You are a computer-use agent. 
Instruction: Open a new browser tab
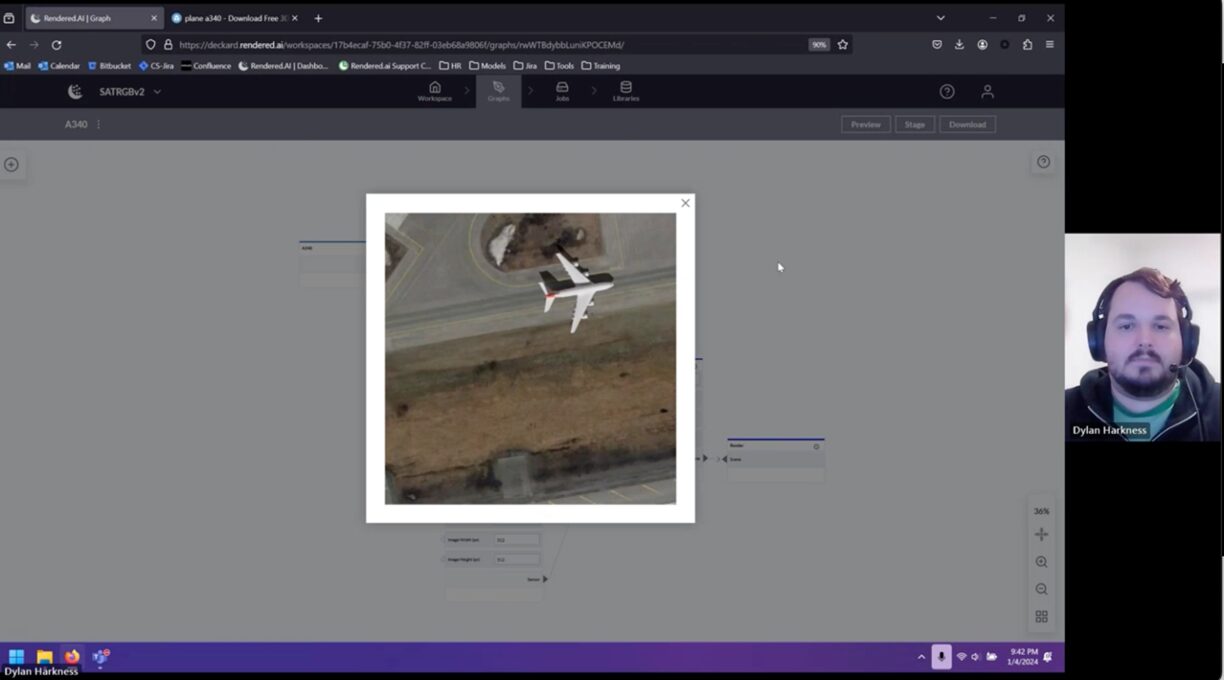coord(318,18)
